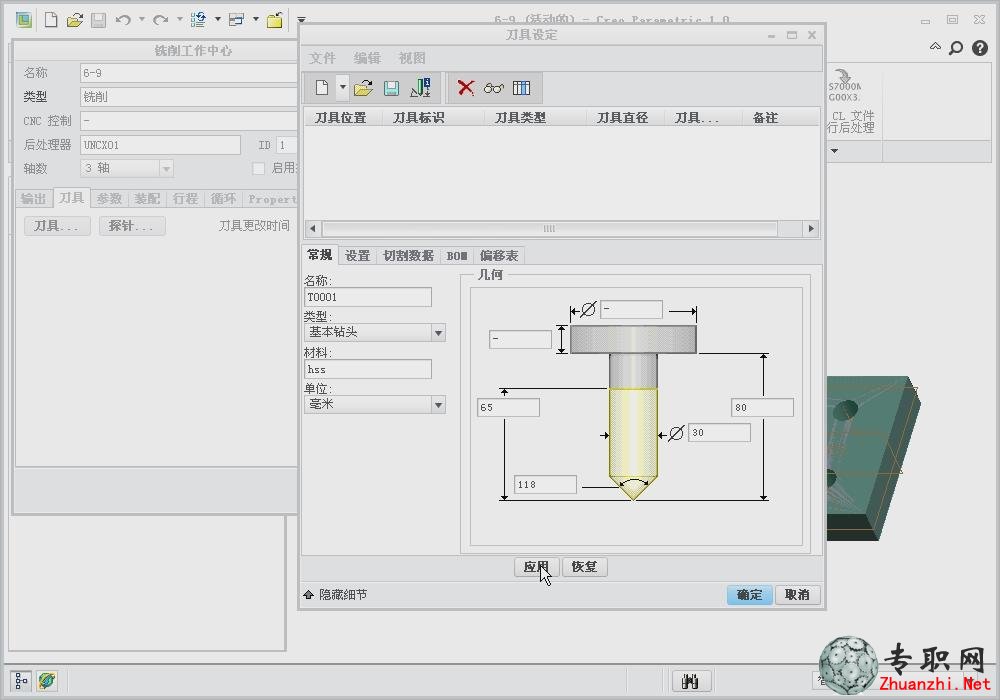Screen dimensions: 1000x700
Task: Select 输出 tab in work center
Action: click(x=33, y=199)
